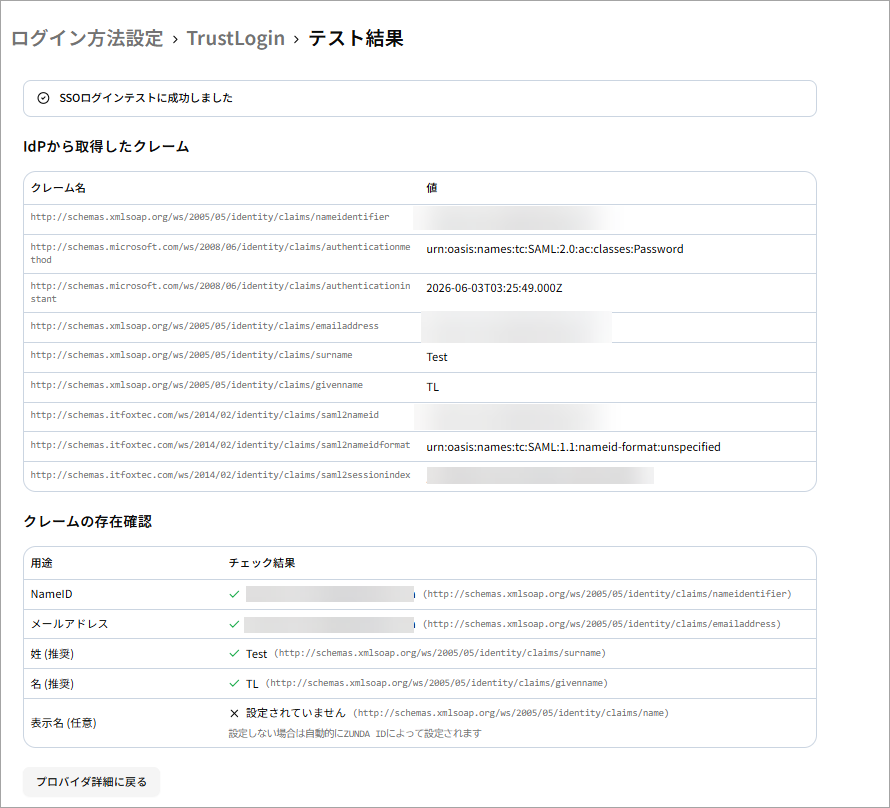Select the surname claim URL in claims table
The height and width of the screenshot is (808, 890).
tap(191, 355)
